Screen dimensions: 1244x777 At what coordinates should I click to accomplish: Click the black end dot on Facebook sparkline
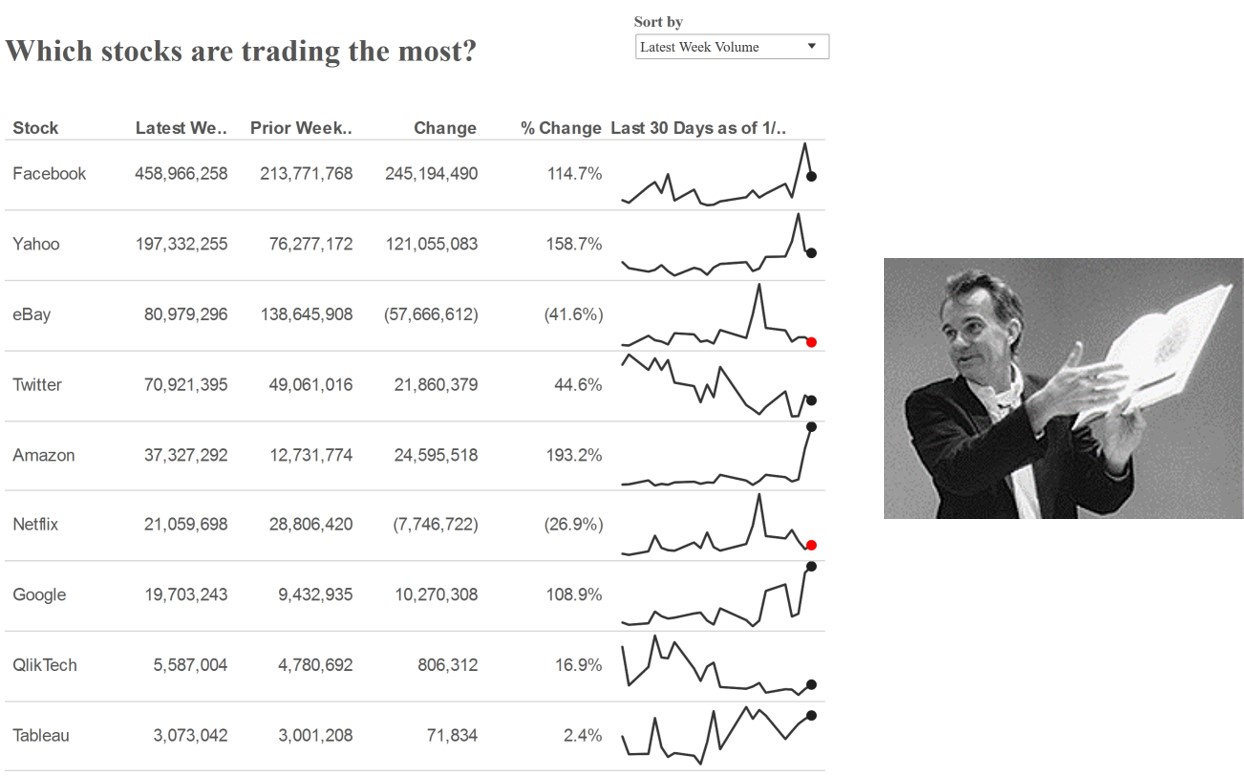(811, 176)
